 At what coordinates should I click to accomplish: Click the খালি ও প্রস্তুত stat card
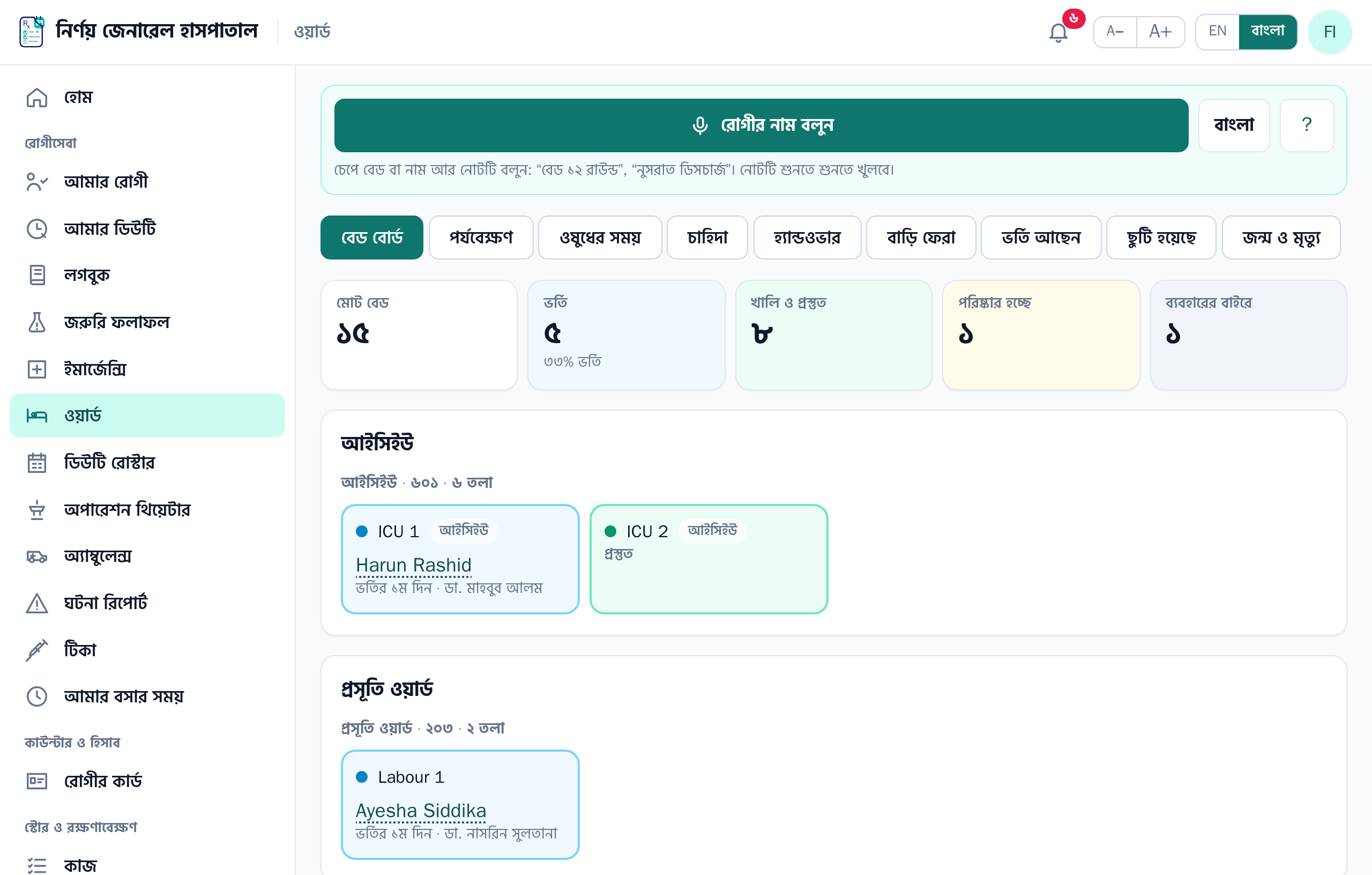(x=833, y=335)
